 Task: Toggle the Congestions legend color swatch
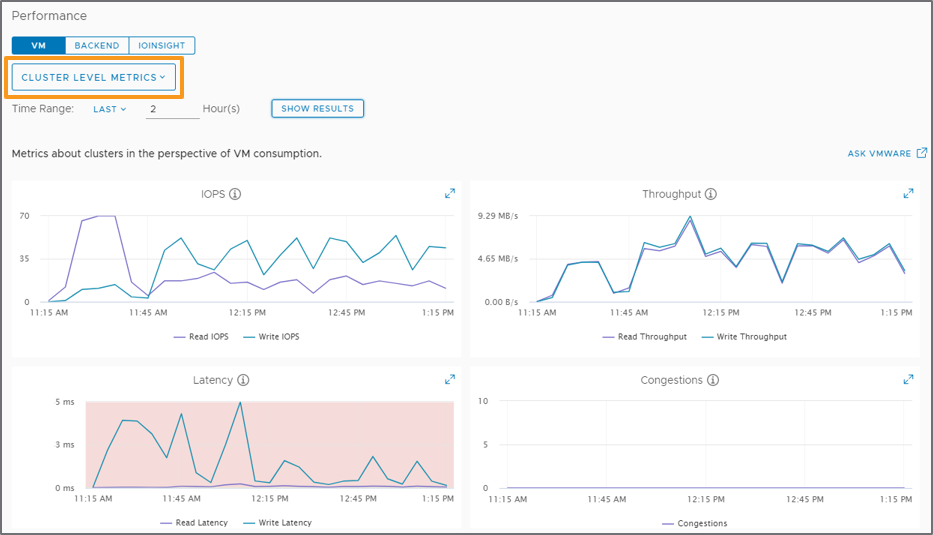click(669, 523)
